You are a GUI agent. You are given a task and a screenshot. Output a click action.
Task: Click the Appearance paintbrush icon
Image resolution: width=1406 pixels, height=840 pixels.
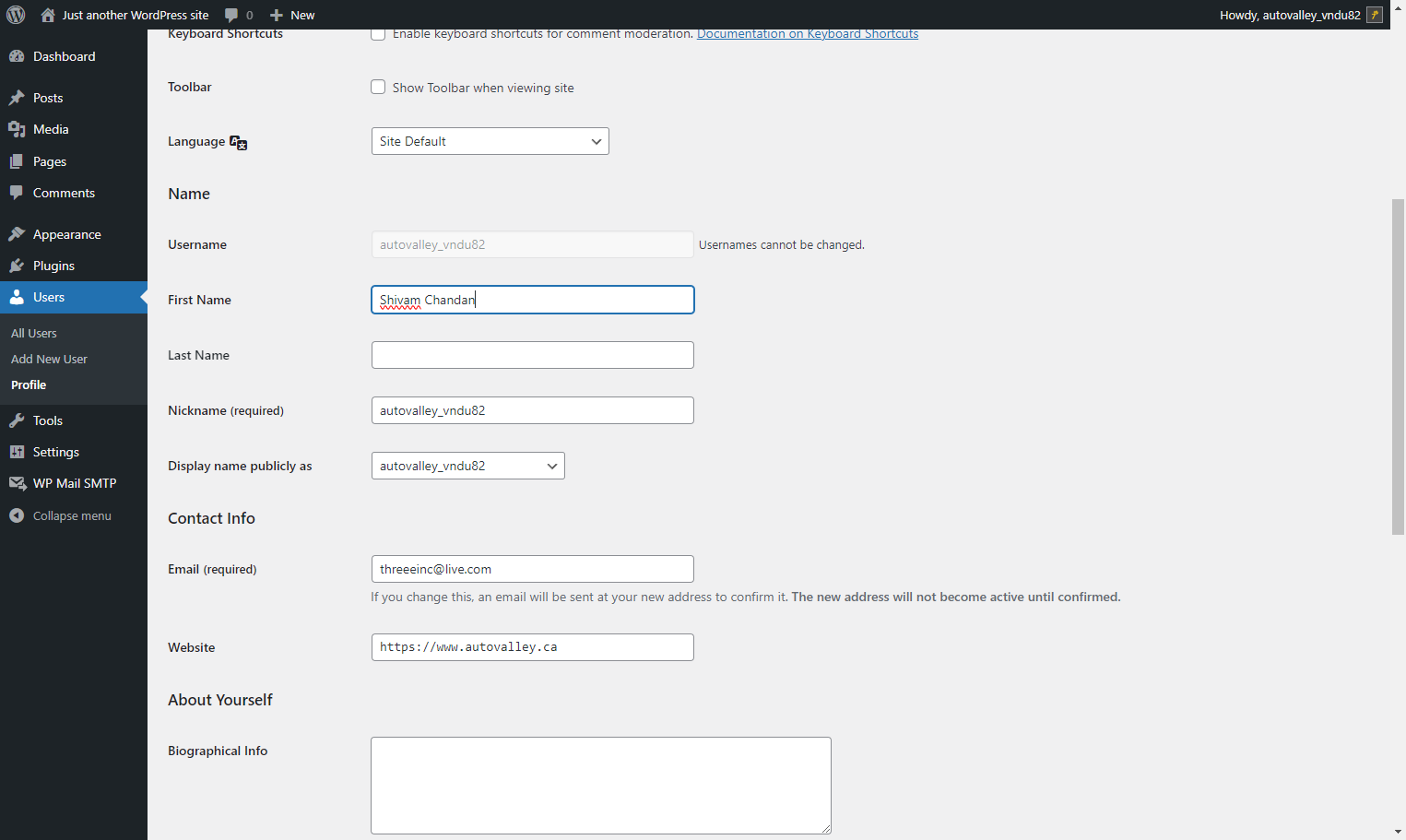(17, 234)
